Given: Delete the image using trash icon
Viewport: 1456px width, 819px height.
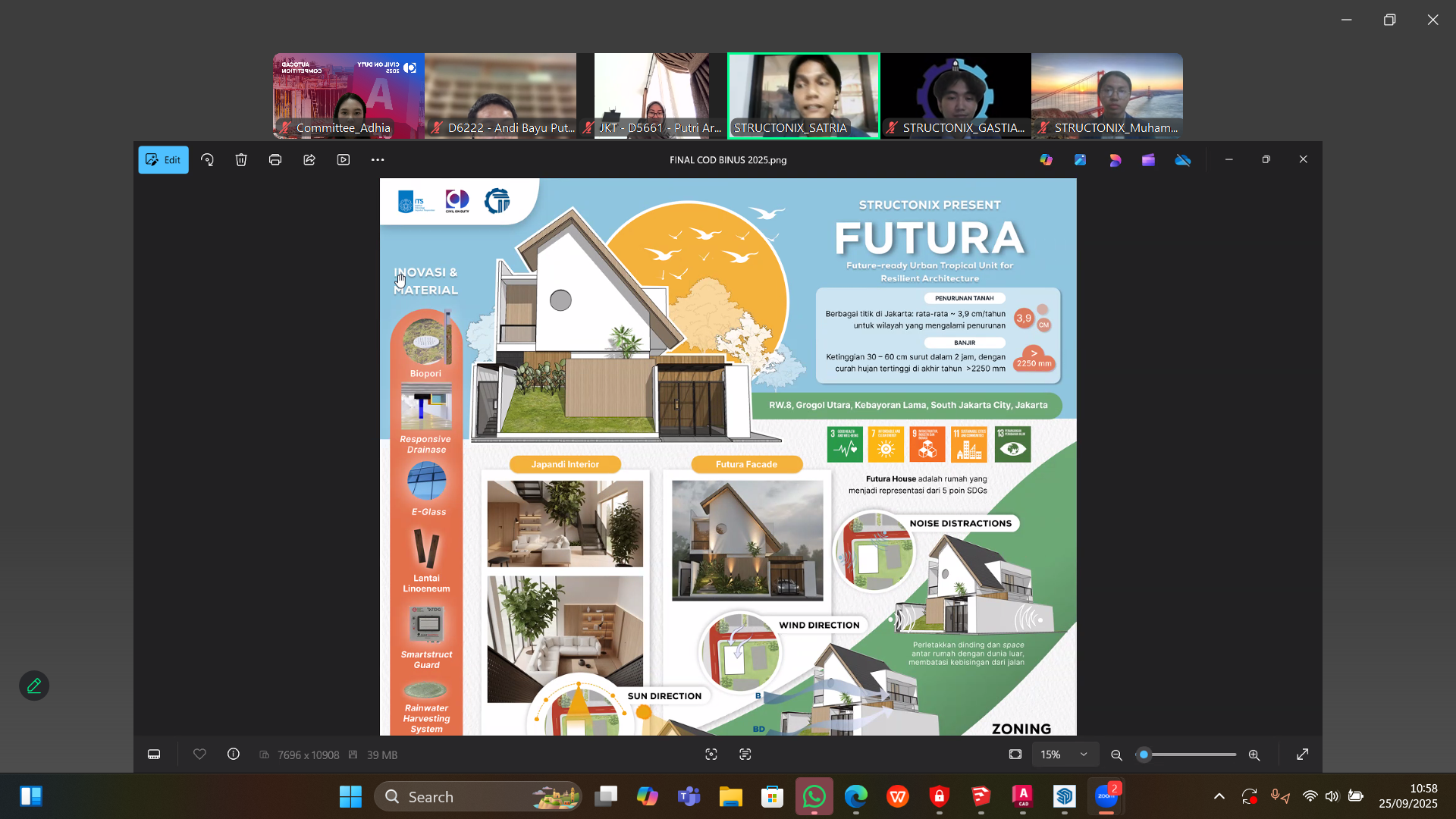Looking at the screenshot, I should 241,160.
